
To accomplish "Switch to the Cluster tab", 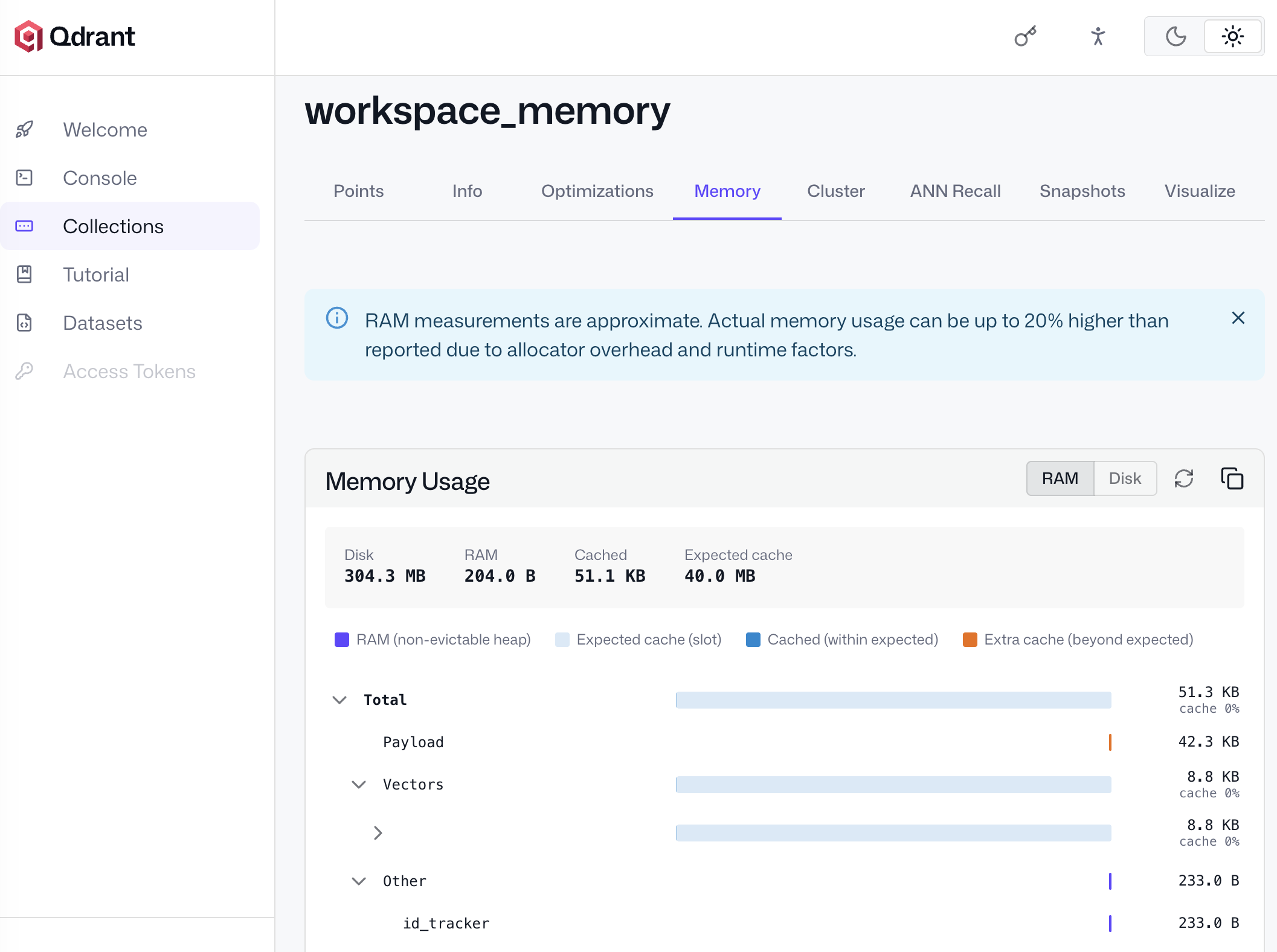I will pyautogui.click(x=836, y=191).
